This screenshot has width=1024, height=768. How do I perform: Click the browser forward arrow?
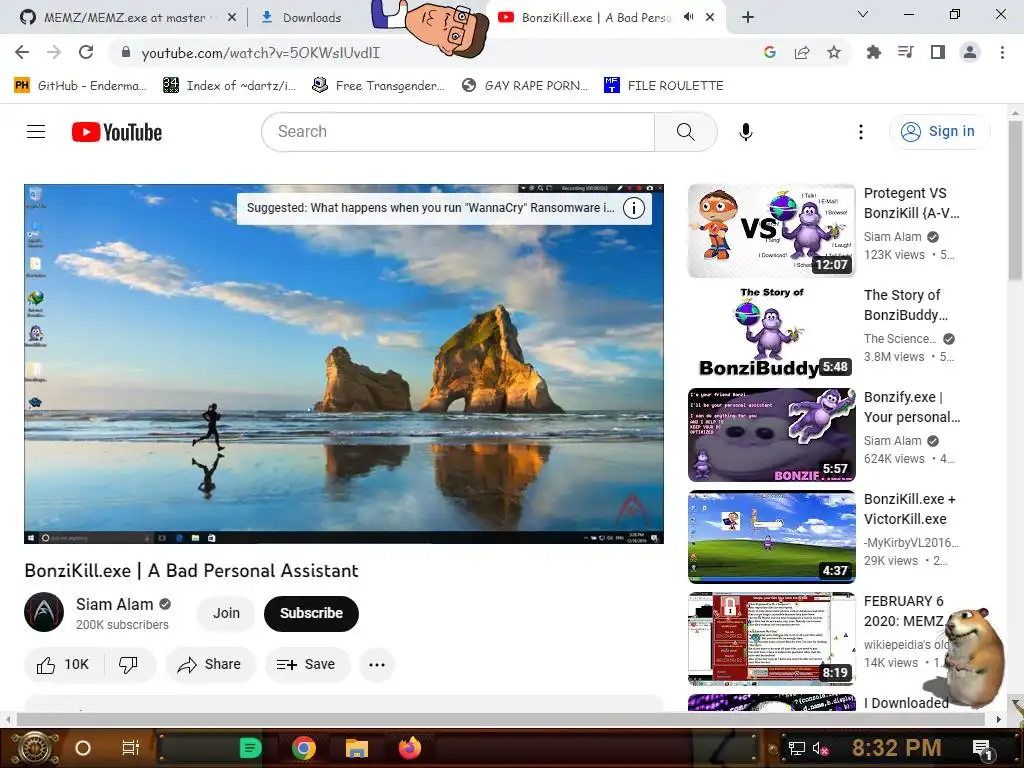pyautogui.click(x=54, y=52)
